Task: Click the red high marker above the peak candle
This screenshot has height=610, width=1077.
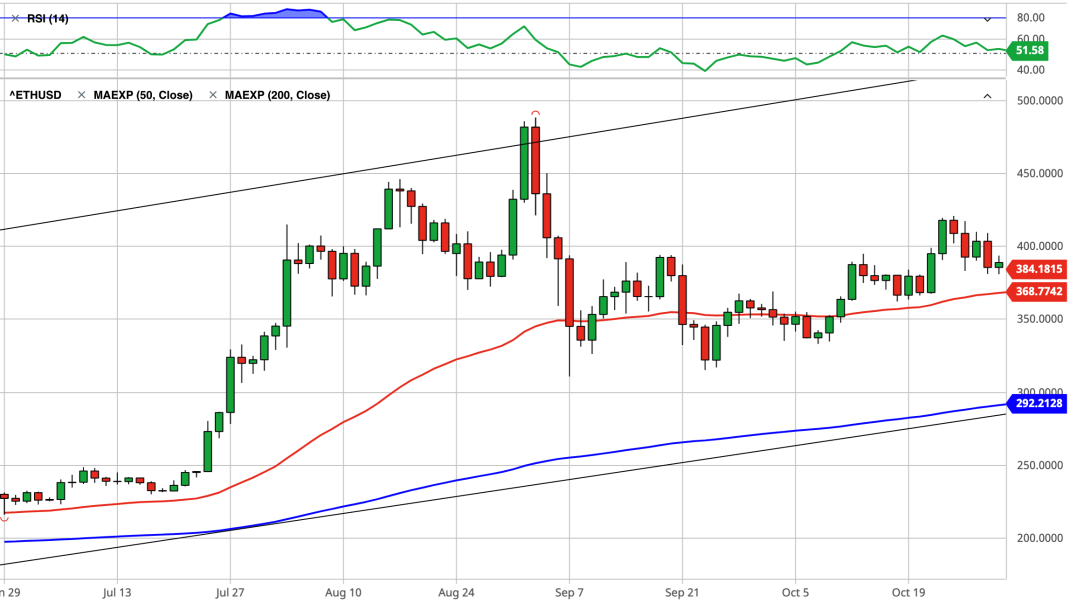Action: coord(535,113)
